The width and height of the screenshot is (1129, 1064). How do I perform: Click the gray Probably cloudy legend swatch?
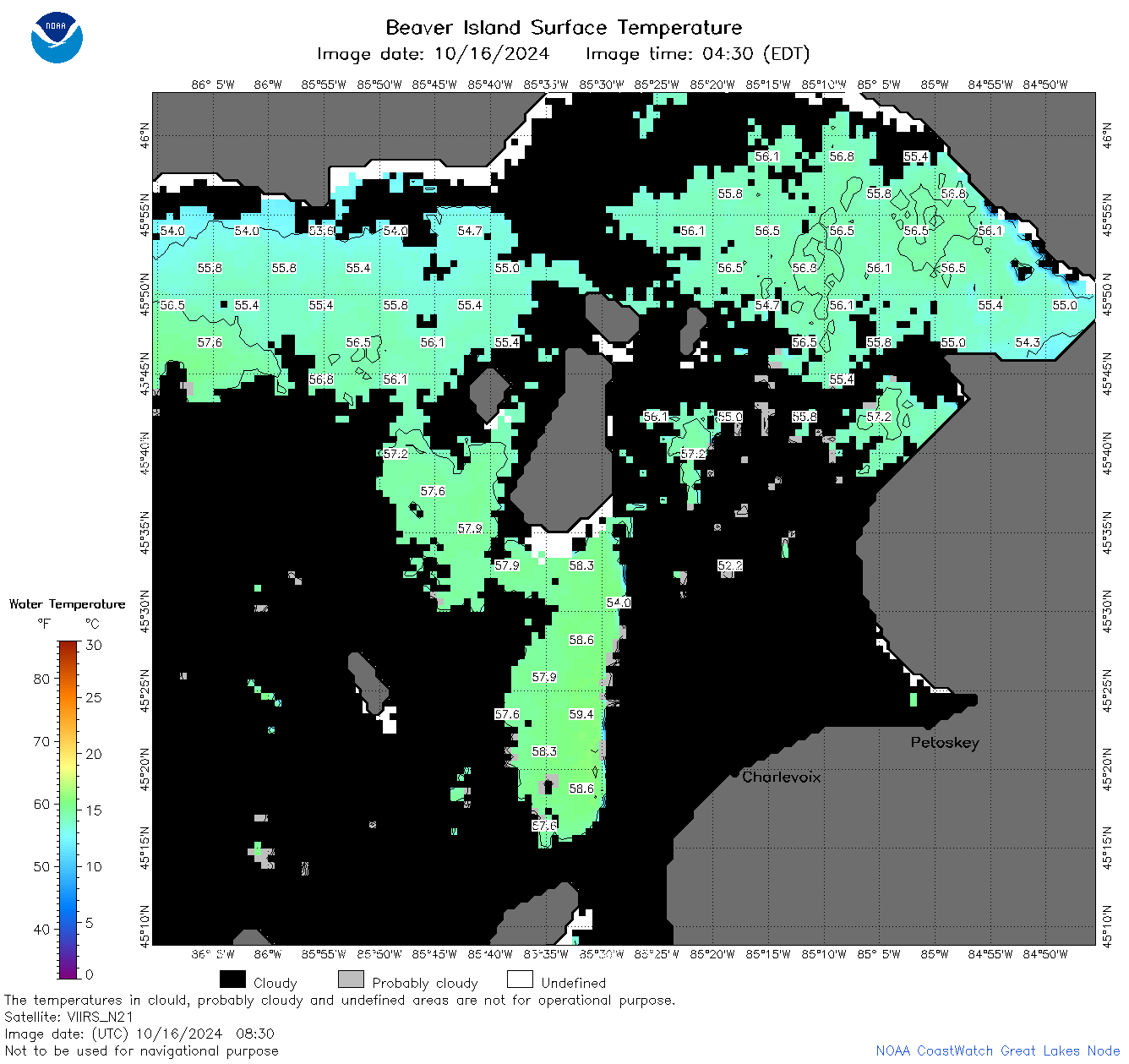pos(351,979)
